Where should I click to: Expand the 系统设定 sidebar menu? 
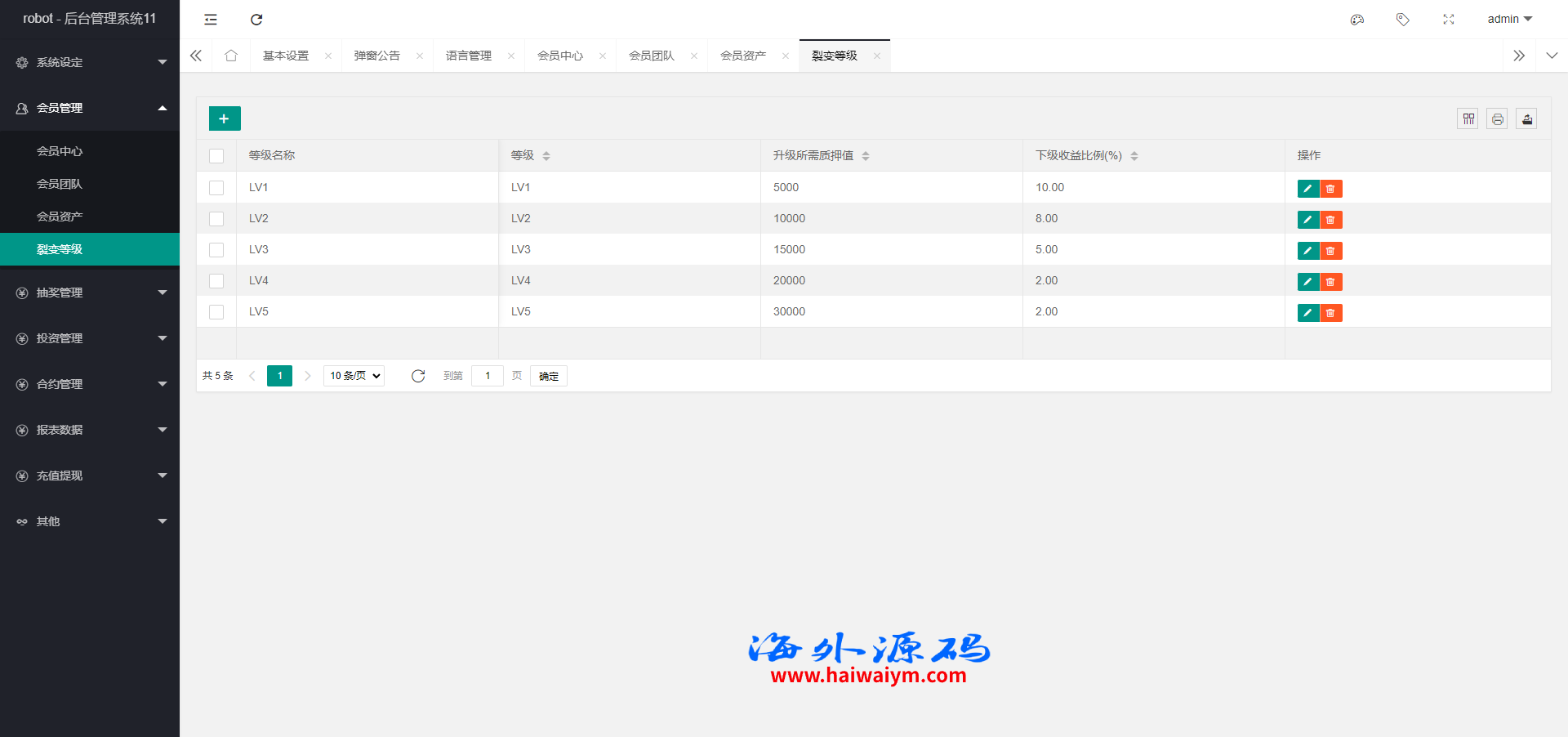(x=90, y=62)
